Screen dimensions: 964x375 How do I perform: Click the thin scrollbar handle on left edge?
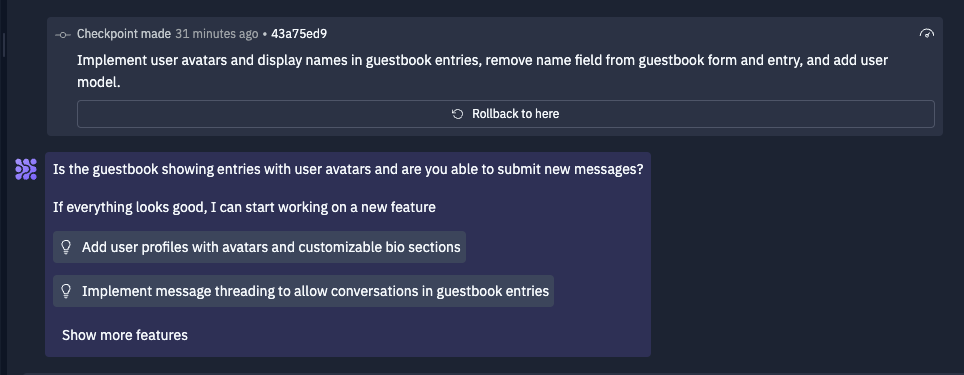(x=4, y=44)
